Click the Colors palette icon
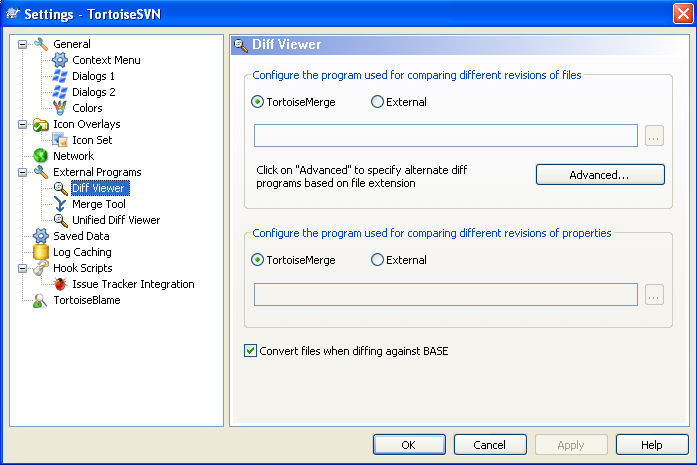 [x=60, y=108]
